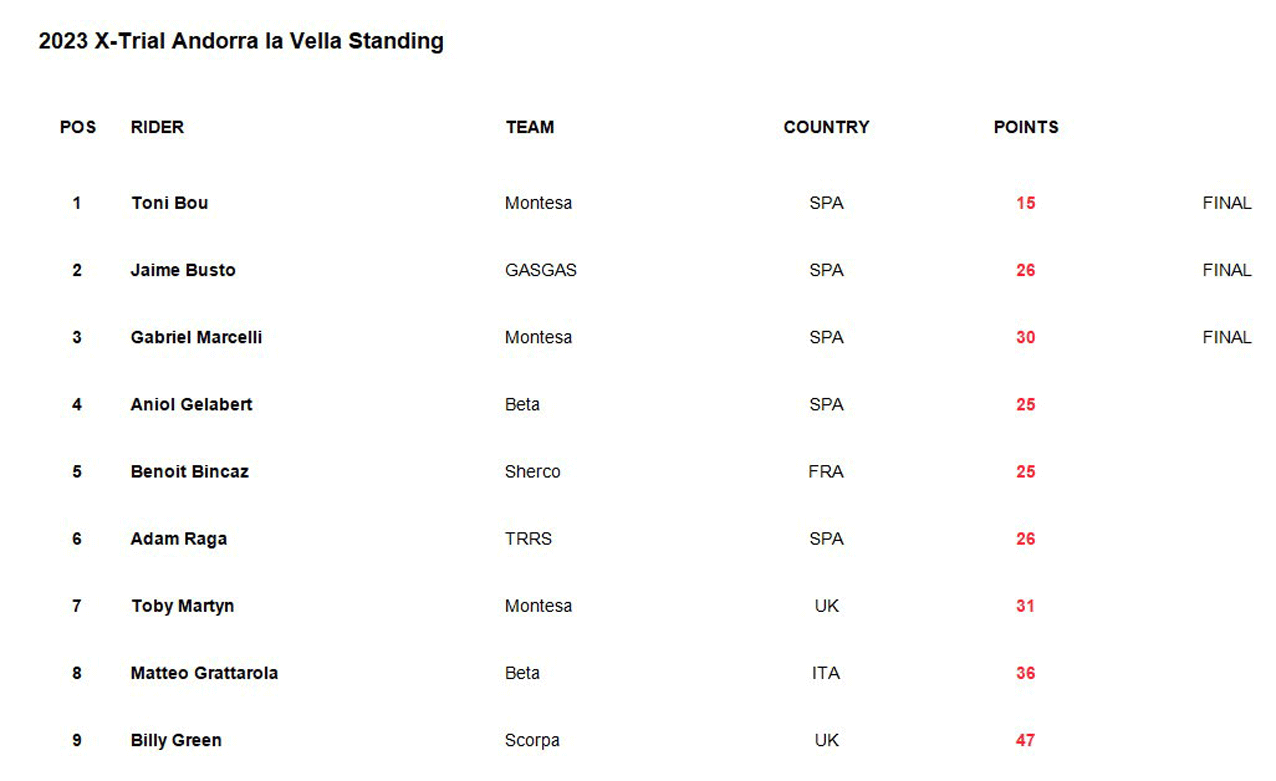This screenshot has width=1276, height=781.
Task: Click the POS column header
Action: pyautogui.click(x=78, y=127)
